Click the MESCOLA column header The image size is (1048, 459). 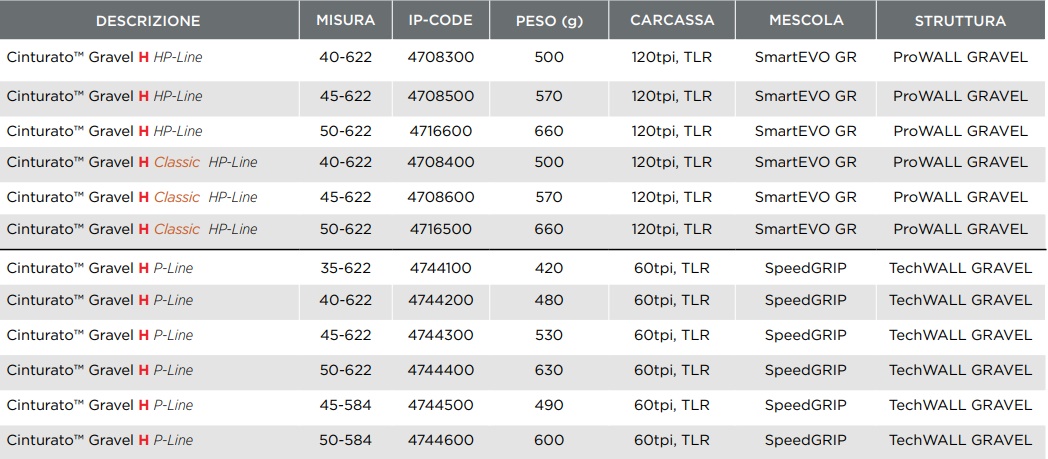805,21
